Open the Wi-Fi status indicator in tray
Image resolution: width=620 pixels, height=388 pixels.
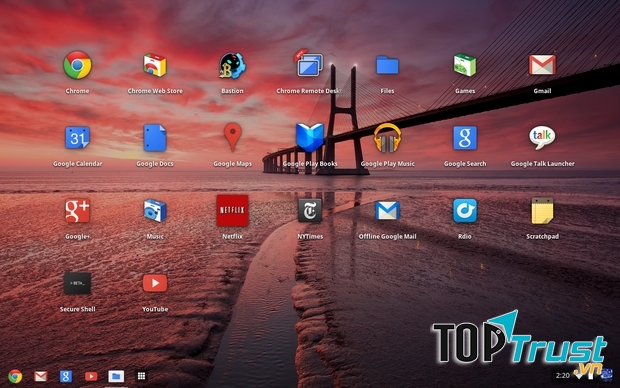point(579,375)
